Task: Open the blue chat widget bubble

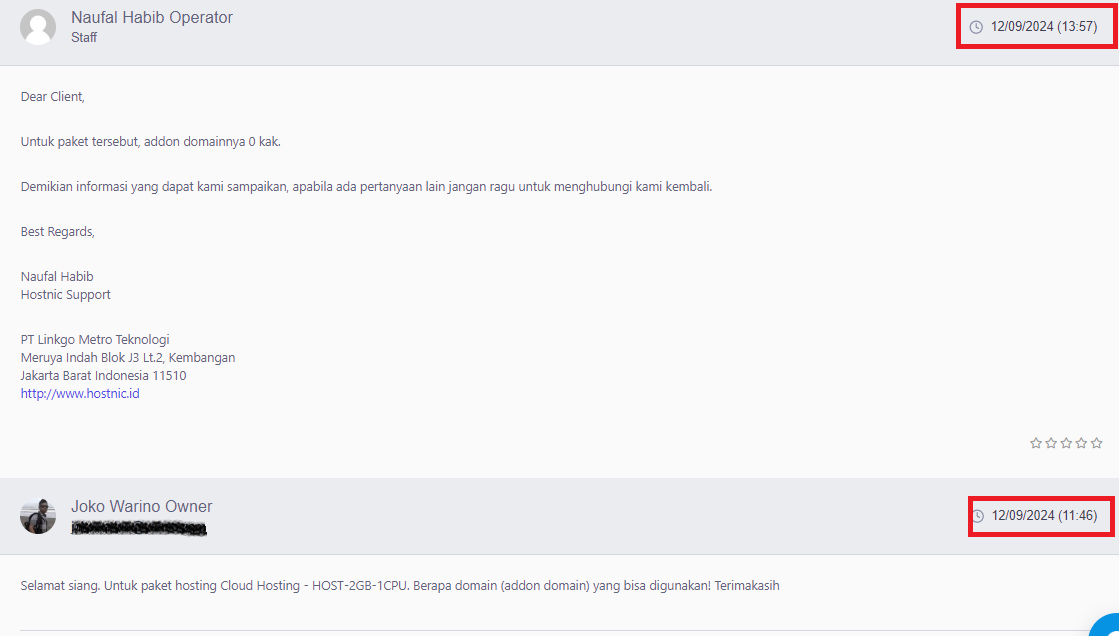Action: pos(1106,627)
